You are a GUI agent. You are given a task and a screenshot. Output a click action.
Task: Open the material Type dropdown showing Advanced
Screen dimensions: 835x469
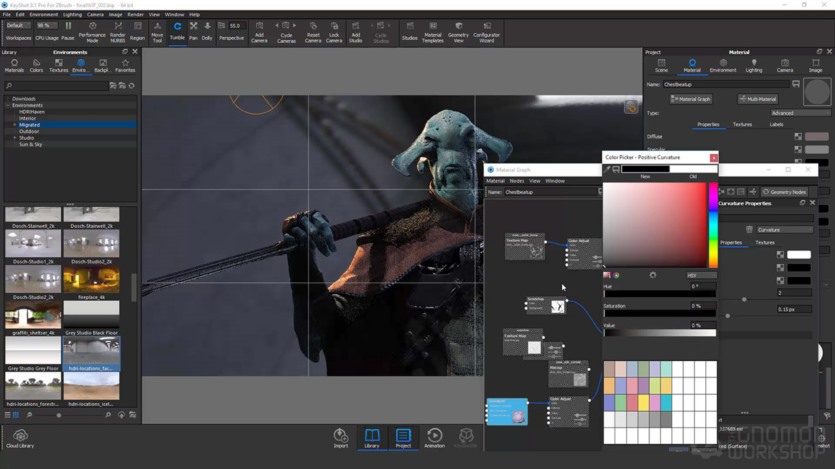[800, 113]
